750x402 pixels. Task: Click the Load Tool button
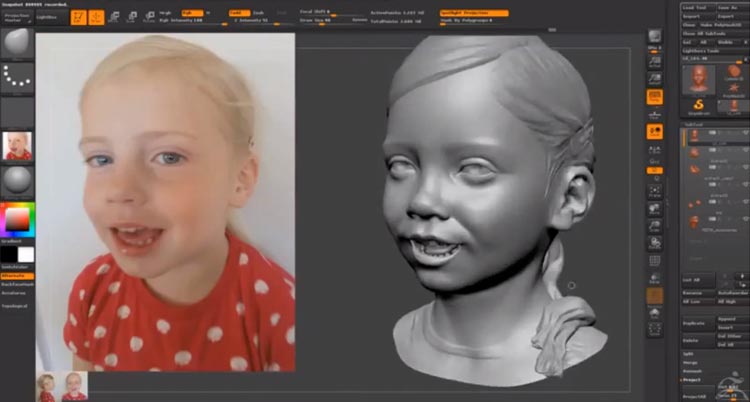point(698,8)
